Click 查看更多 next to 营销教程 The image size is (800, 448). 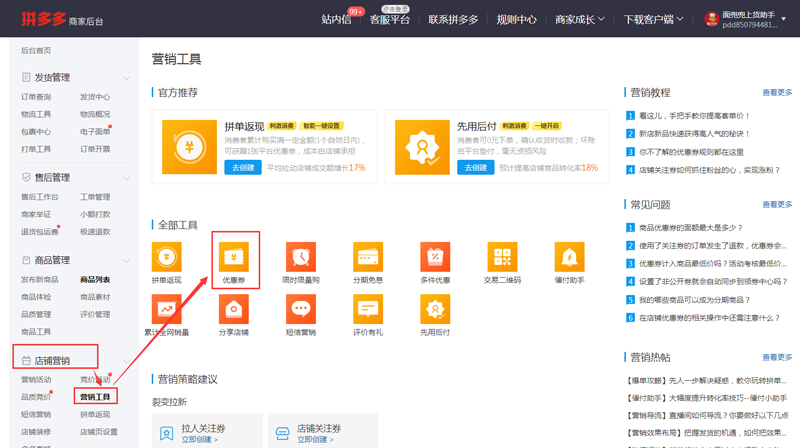[x=777, y=92]
